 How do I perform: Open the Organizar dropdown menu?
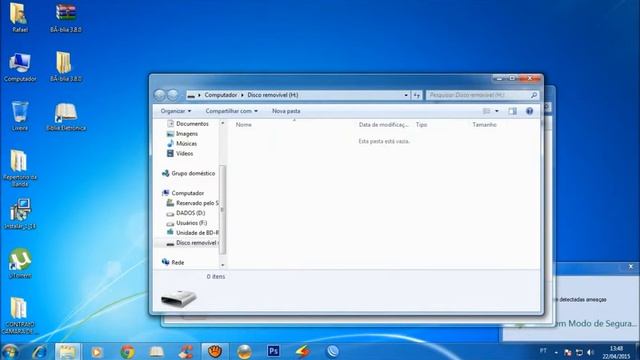[176, 111]
